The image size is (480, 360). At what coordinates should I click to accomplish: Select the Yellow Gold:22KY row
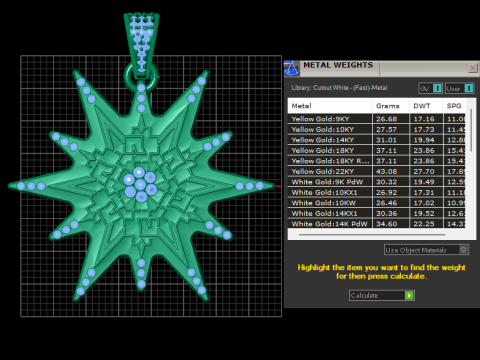click(x=377, y=171)
